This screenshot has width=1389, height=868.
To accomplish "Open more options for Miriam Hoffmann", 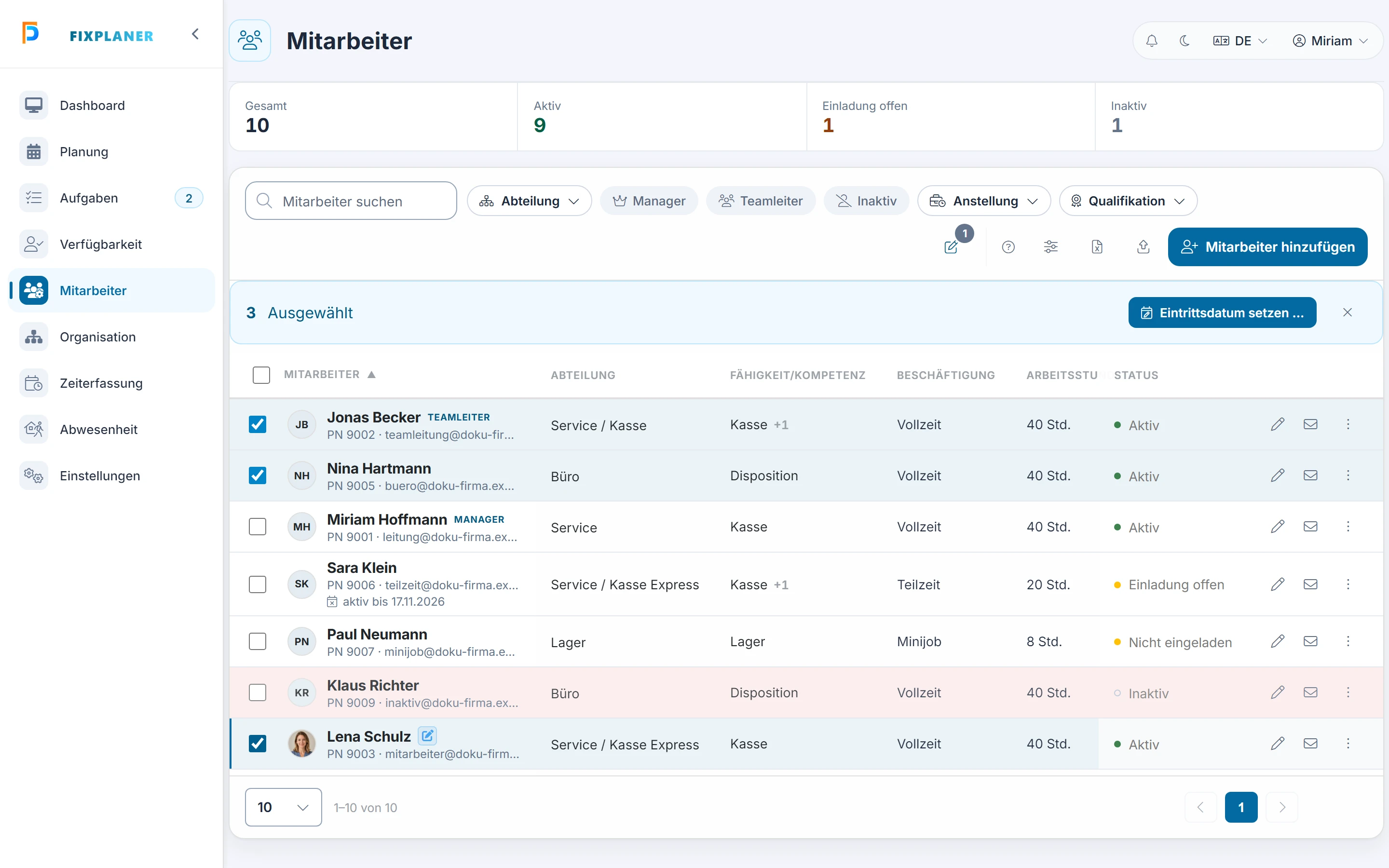I will 1348,527.
